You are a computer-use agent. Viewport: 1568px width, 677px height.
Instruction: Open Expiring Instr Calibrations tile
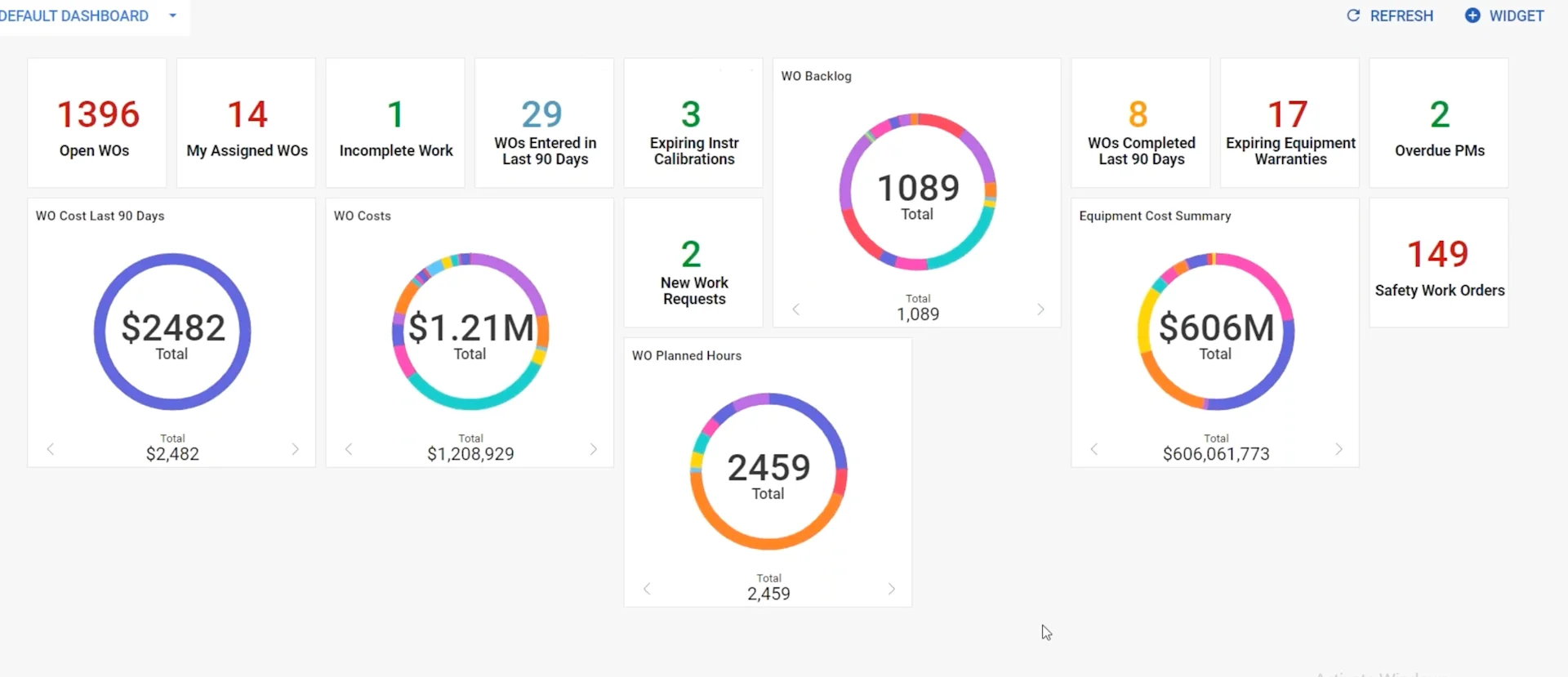pos(693,122)
